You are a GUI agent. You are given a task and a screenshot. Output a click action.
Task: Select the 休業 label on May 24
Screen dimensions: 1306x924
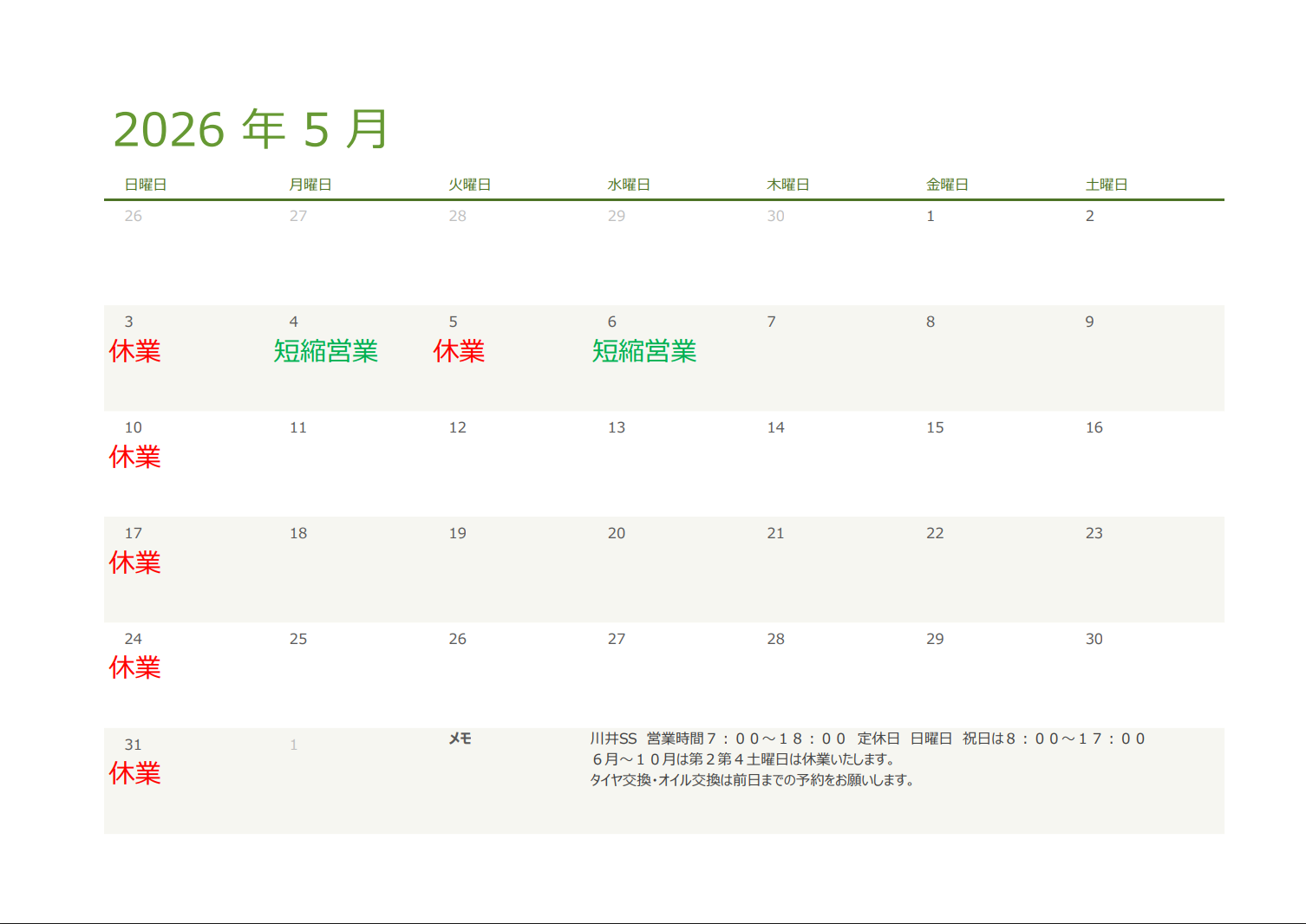135,667
